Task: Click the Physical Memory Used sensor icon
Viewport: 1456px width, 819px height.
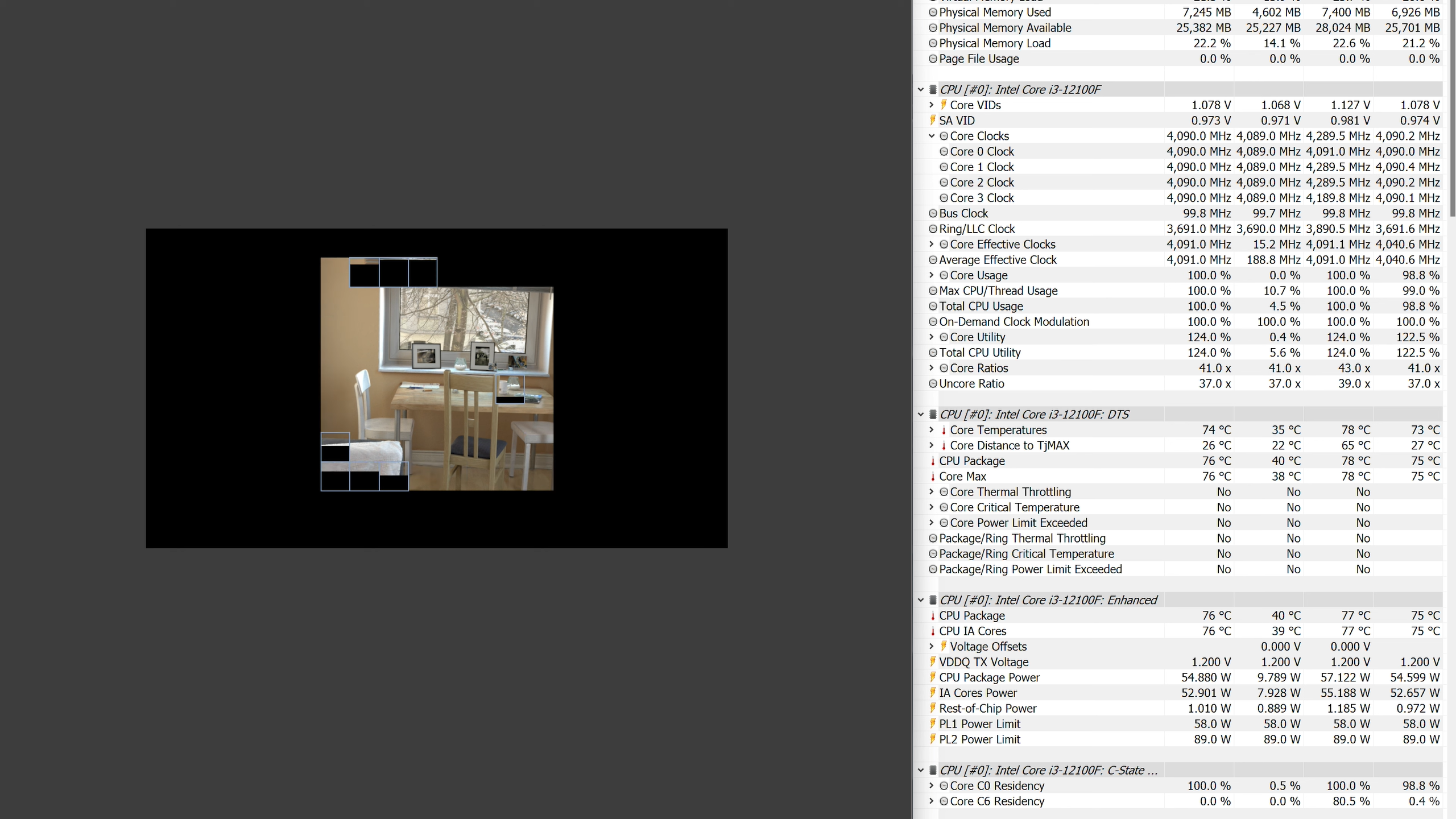Action: [933, 12]
